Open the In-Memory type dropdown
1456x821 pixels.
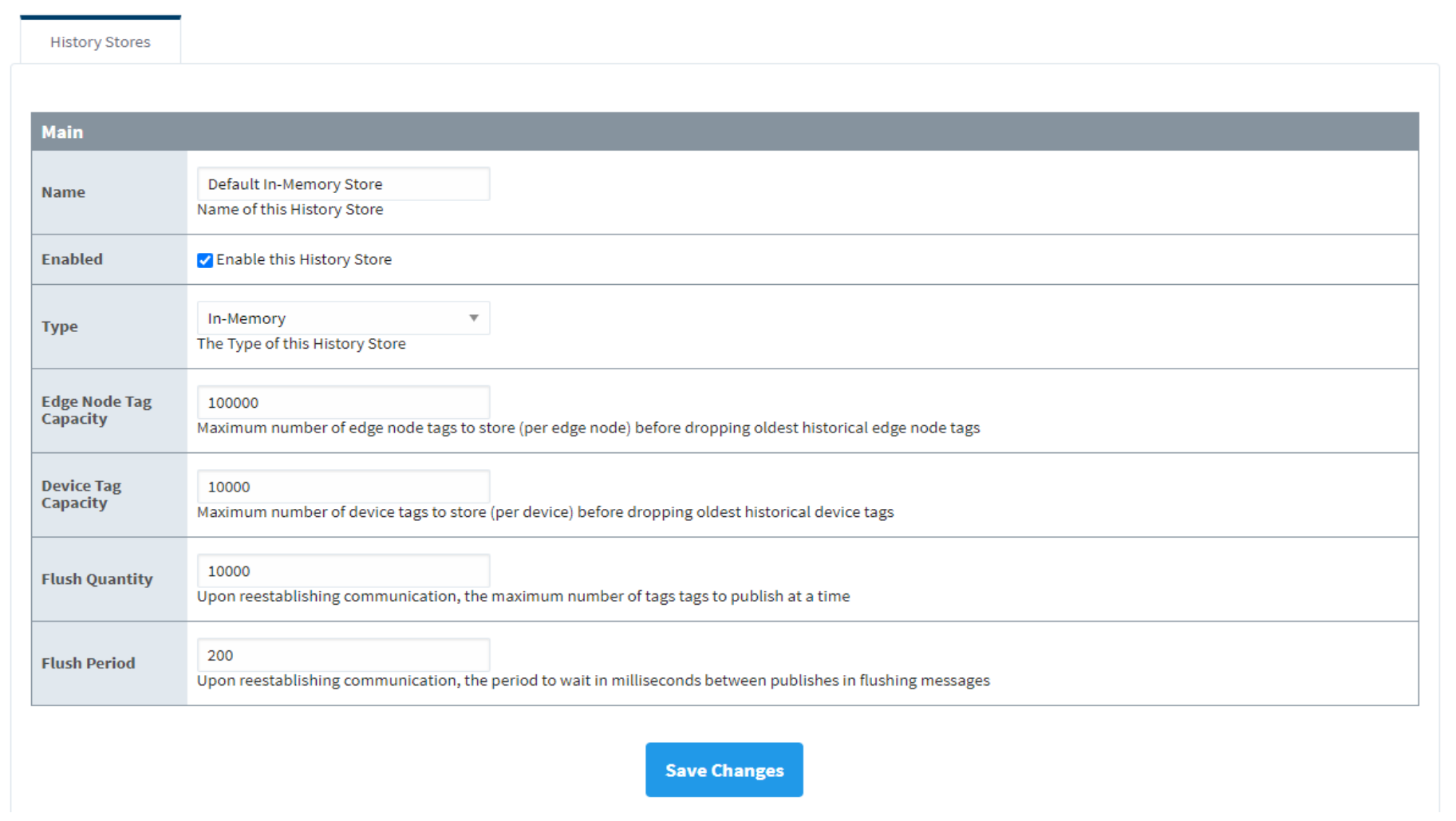pos(335,318)
